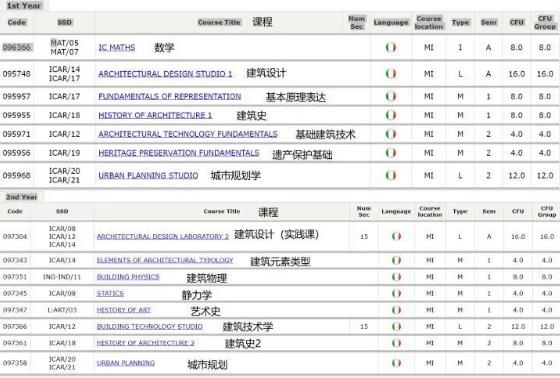Open the Urban Planning course link

(126, 363)
